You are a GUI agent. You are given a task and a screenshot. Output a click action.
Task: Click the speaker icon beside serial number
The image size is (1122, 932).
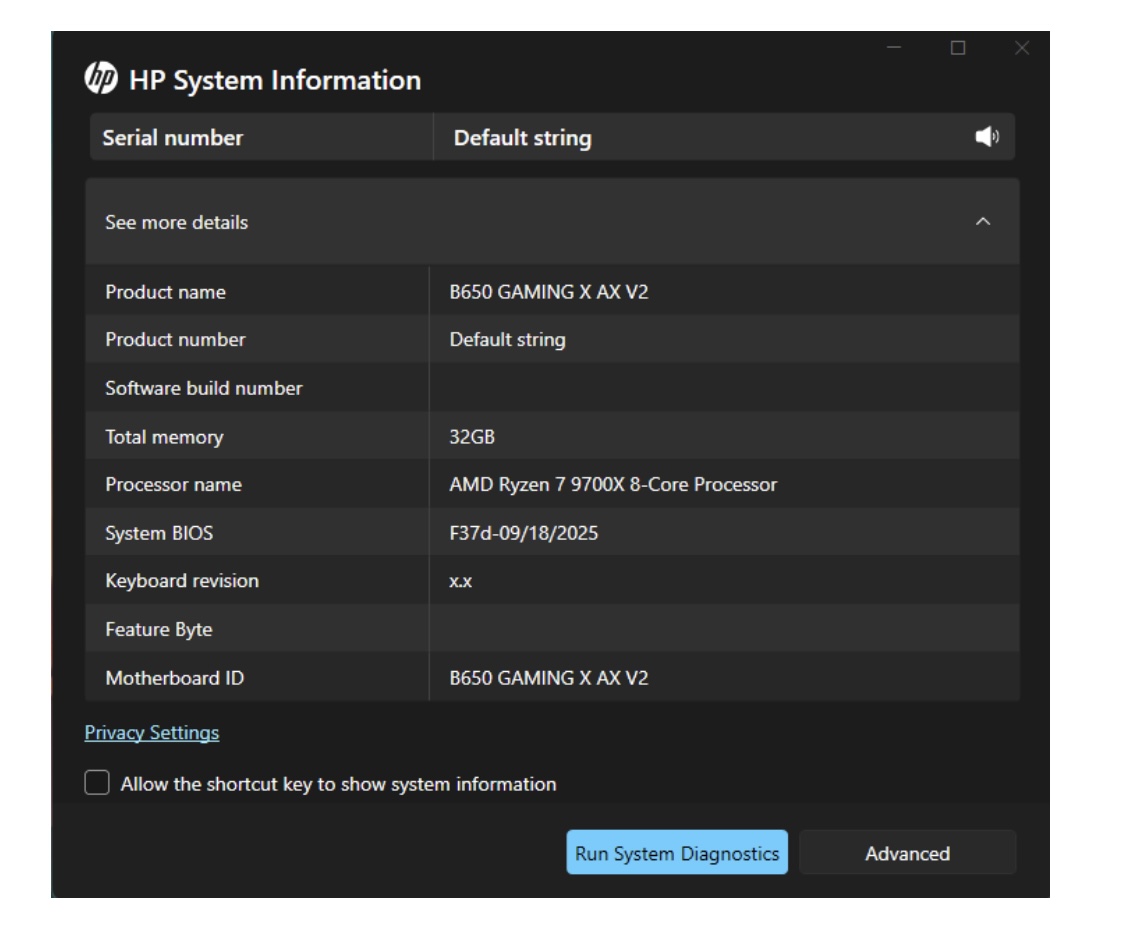987,137
